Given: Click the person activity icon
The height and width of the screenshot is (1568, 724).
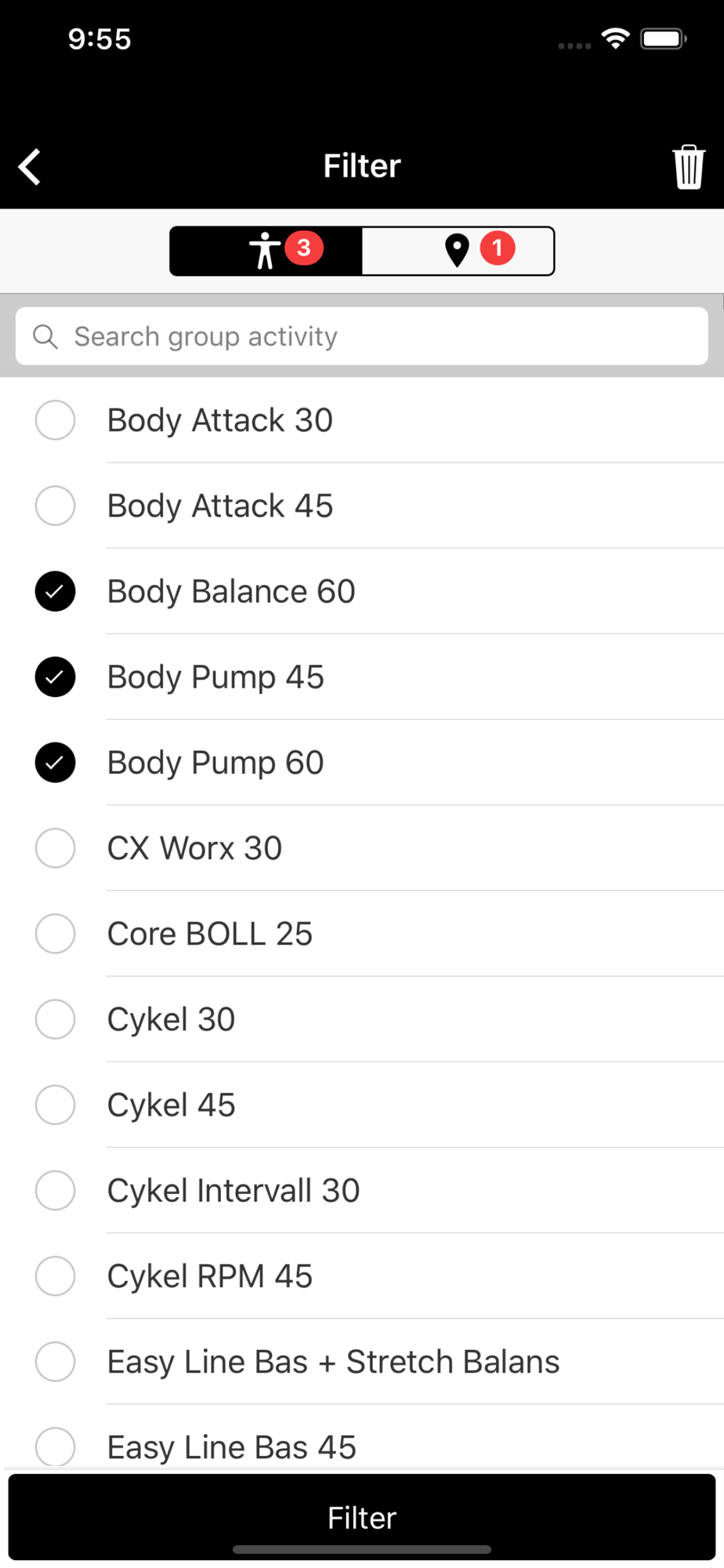Looking at the screenshot, I should (x=264, y=251).
